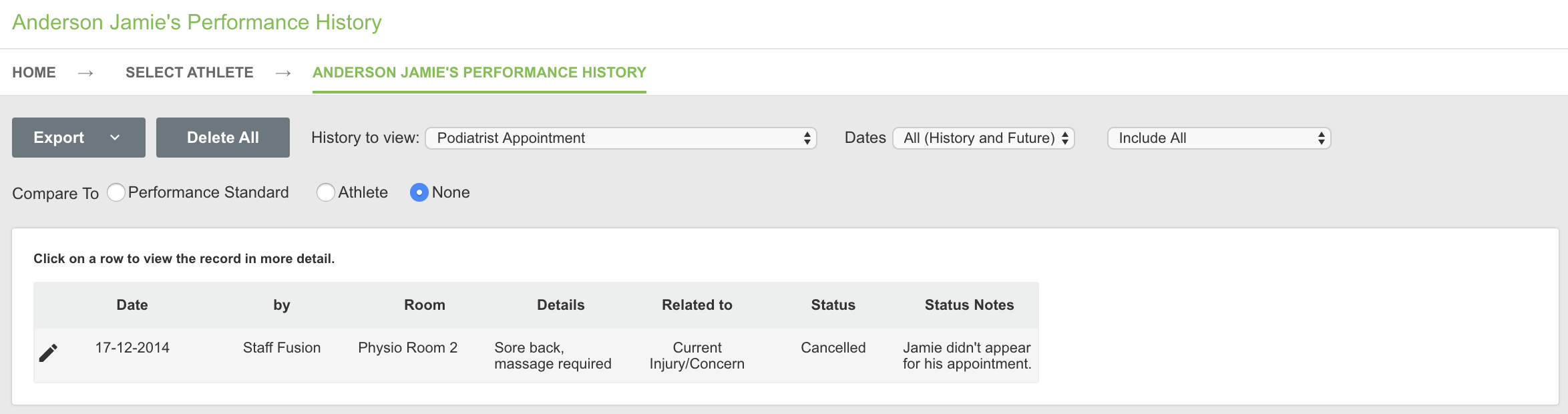Go to the Home breadcrumb
This screenshot has width=1568, height=414.
tap(34, 72)
